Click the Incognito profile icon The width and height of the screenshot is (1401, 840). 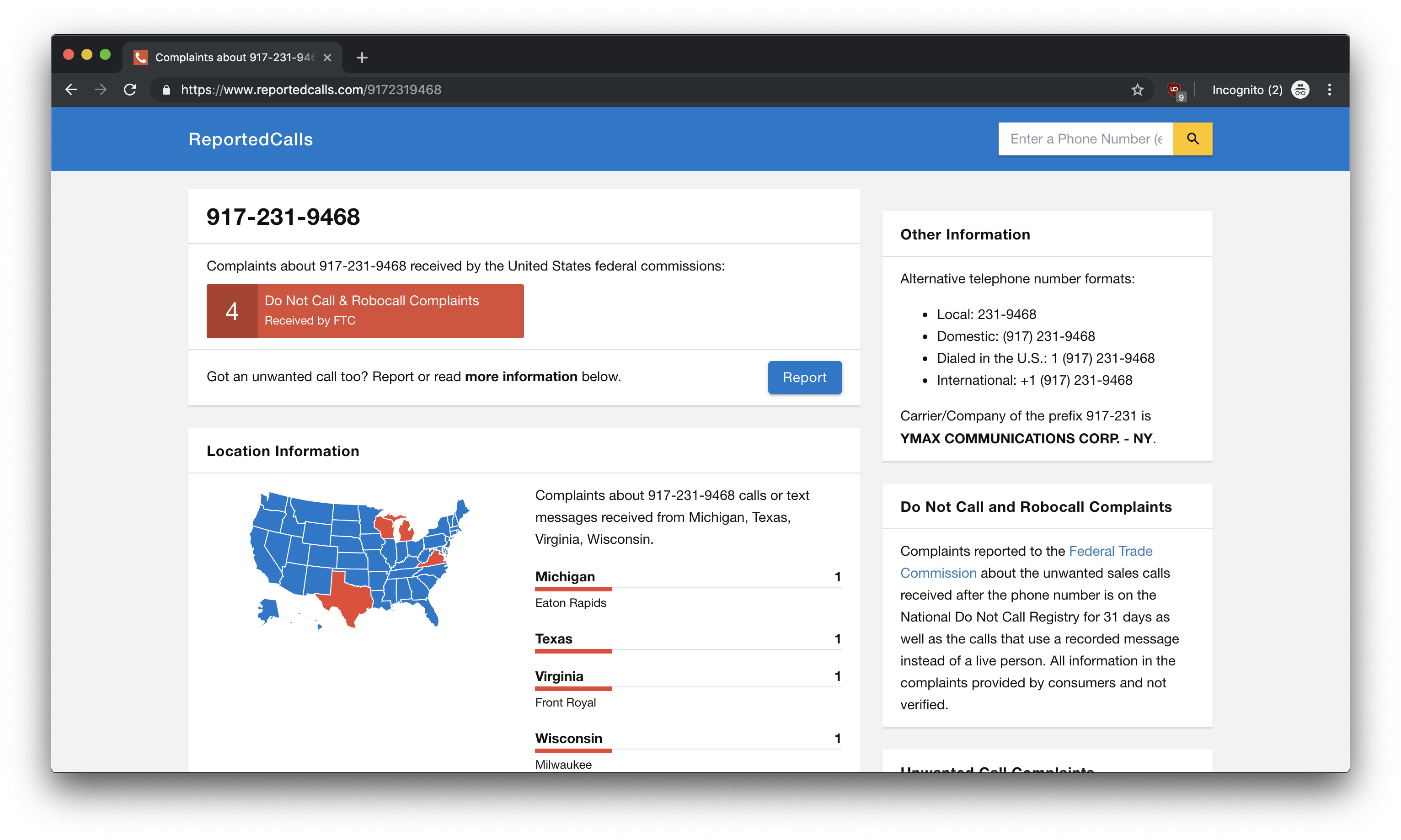1300,90
